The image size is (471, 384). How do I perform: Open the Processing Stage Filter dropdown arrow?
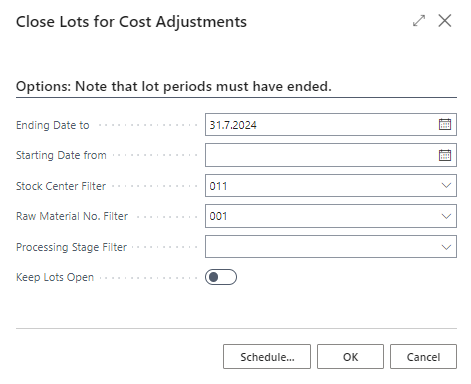(x=446, y=247)
